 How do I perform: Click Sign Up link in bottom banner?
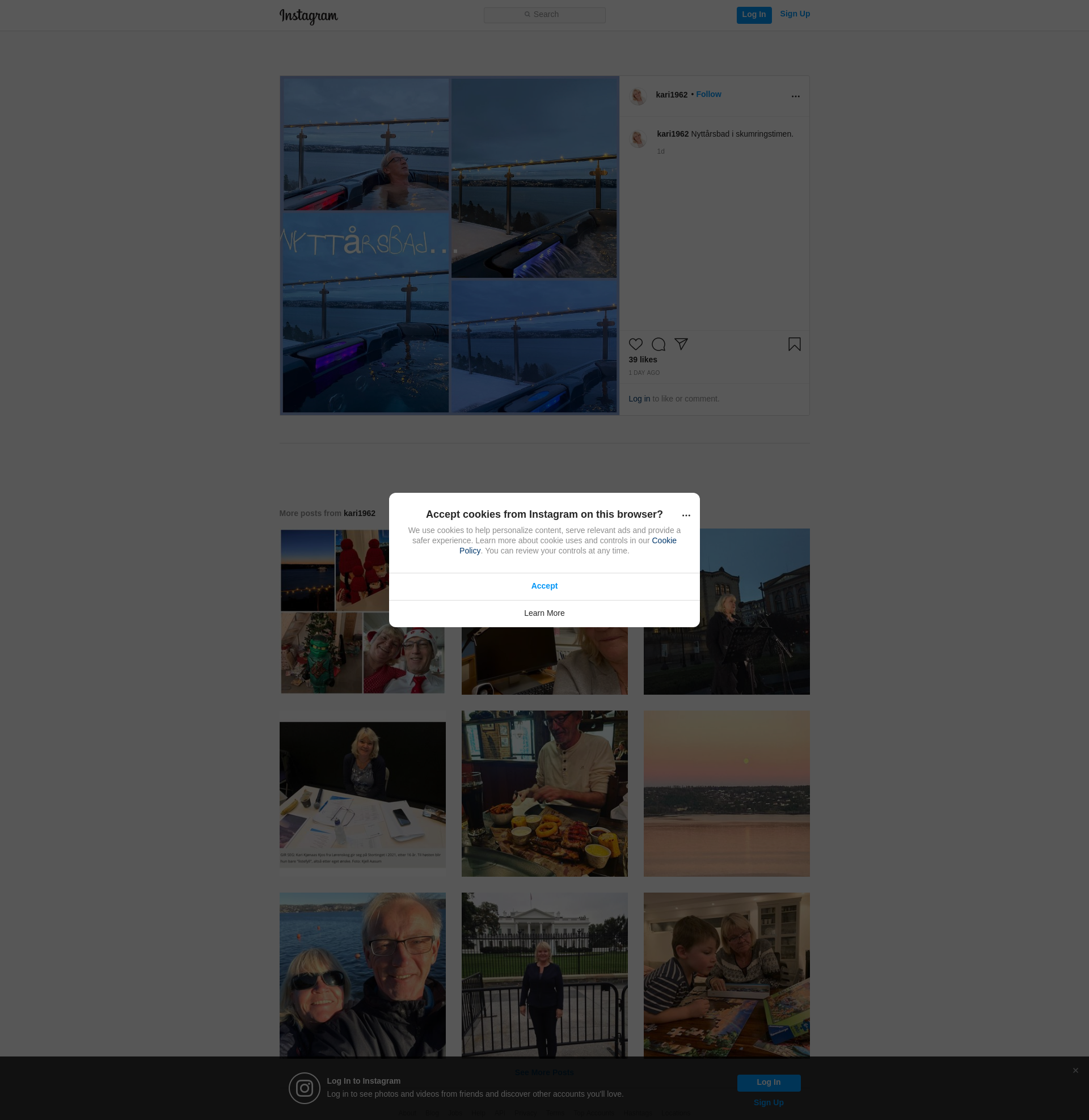tap(768, 1104)
